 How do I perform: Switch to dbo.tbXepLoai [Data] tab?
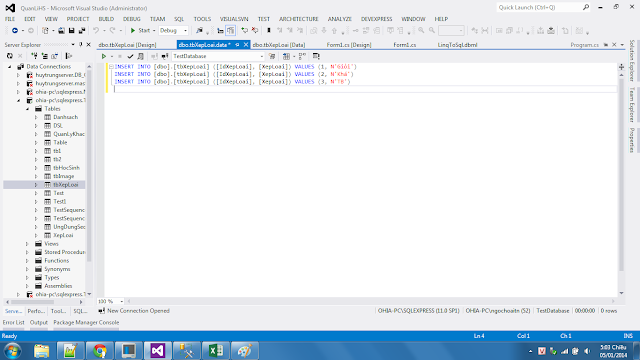tap(279, 45)
